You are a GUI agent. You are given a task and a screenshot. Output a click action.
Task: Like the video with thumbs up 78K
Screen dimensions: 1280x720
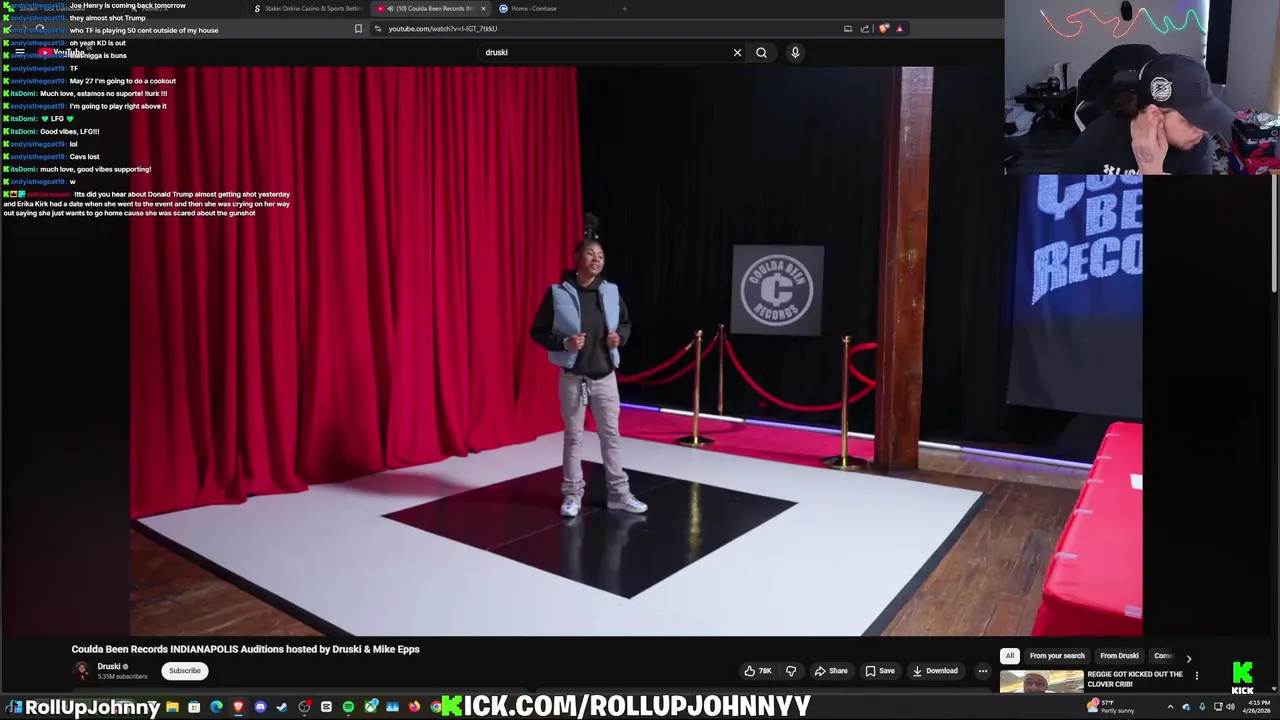point(758,671)
